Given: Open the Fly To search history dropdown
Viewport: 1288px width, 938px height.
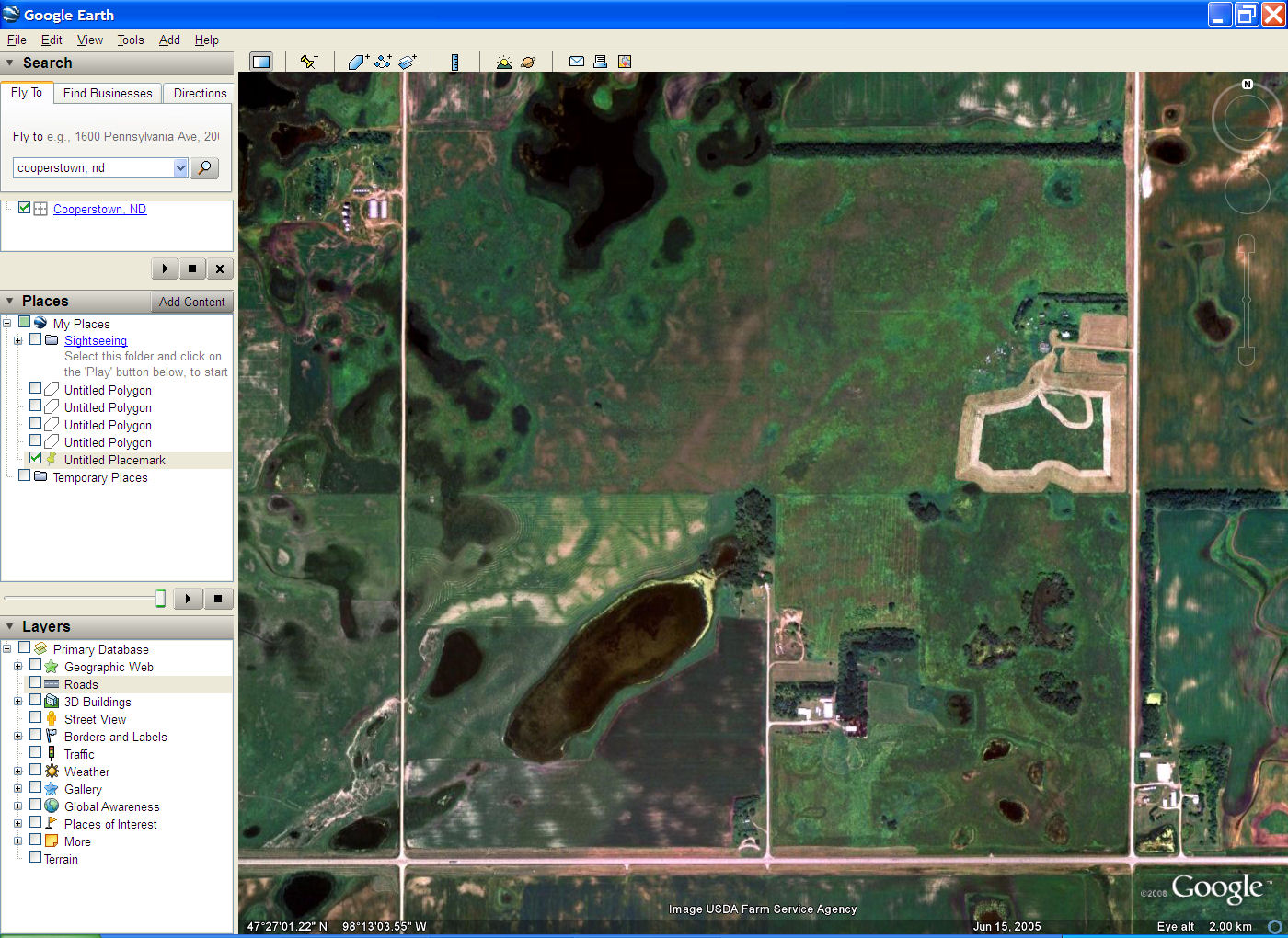Looking at the screenshot, I should pos(180,167).
